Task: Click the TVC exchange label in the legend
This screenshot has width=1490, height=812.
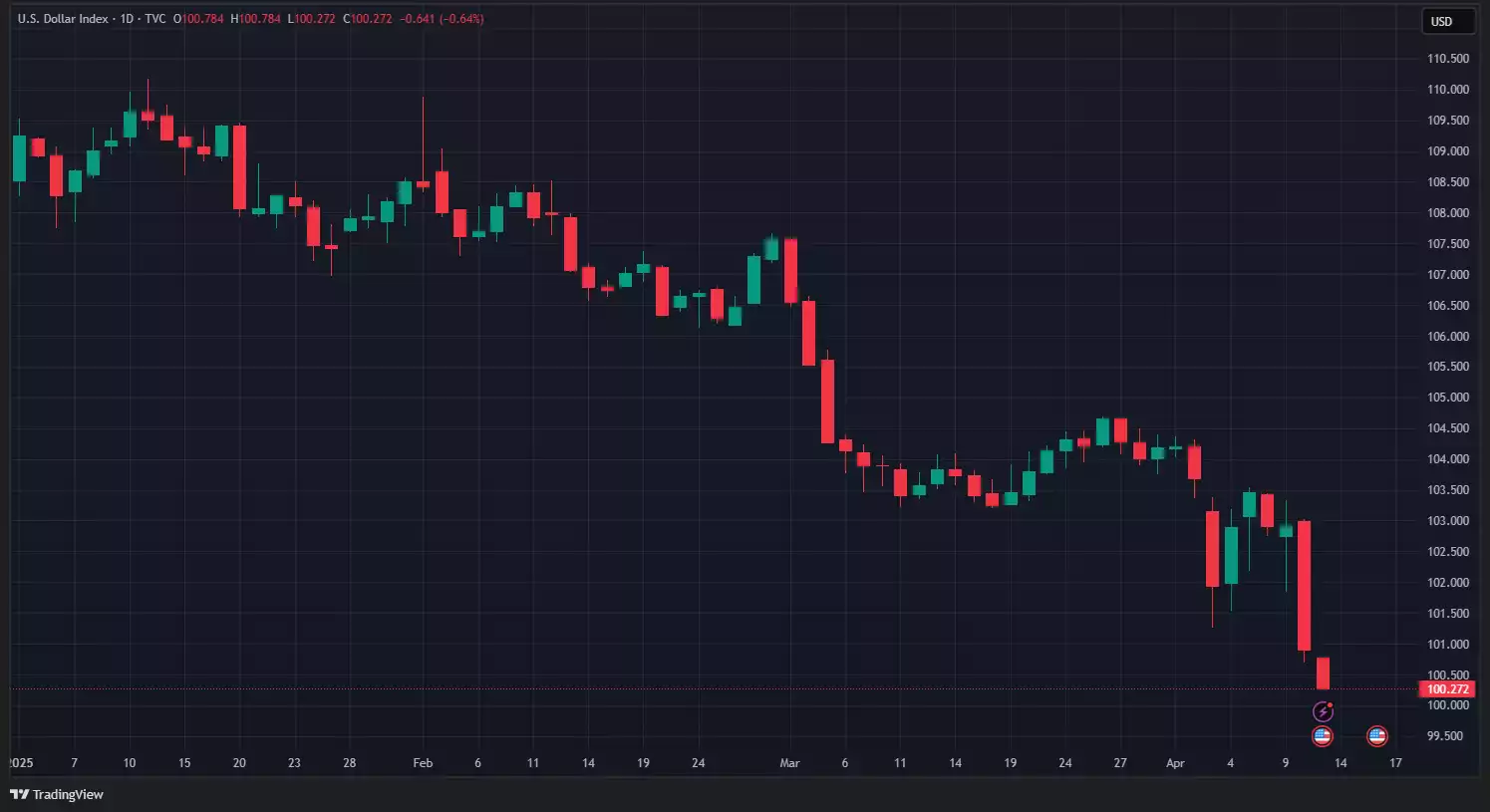Action: (154, 18)
